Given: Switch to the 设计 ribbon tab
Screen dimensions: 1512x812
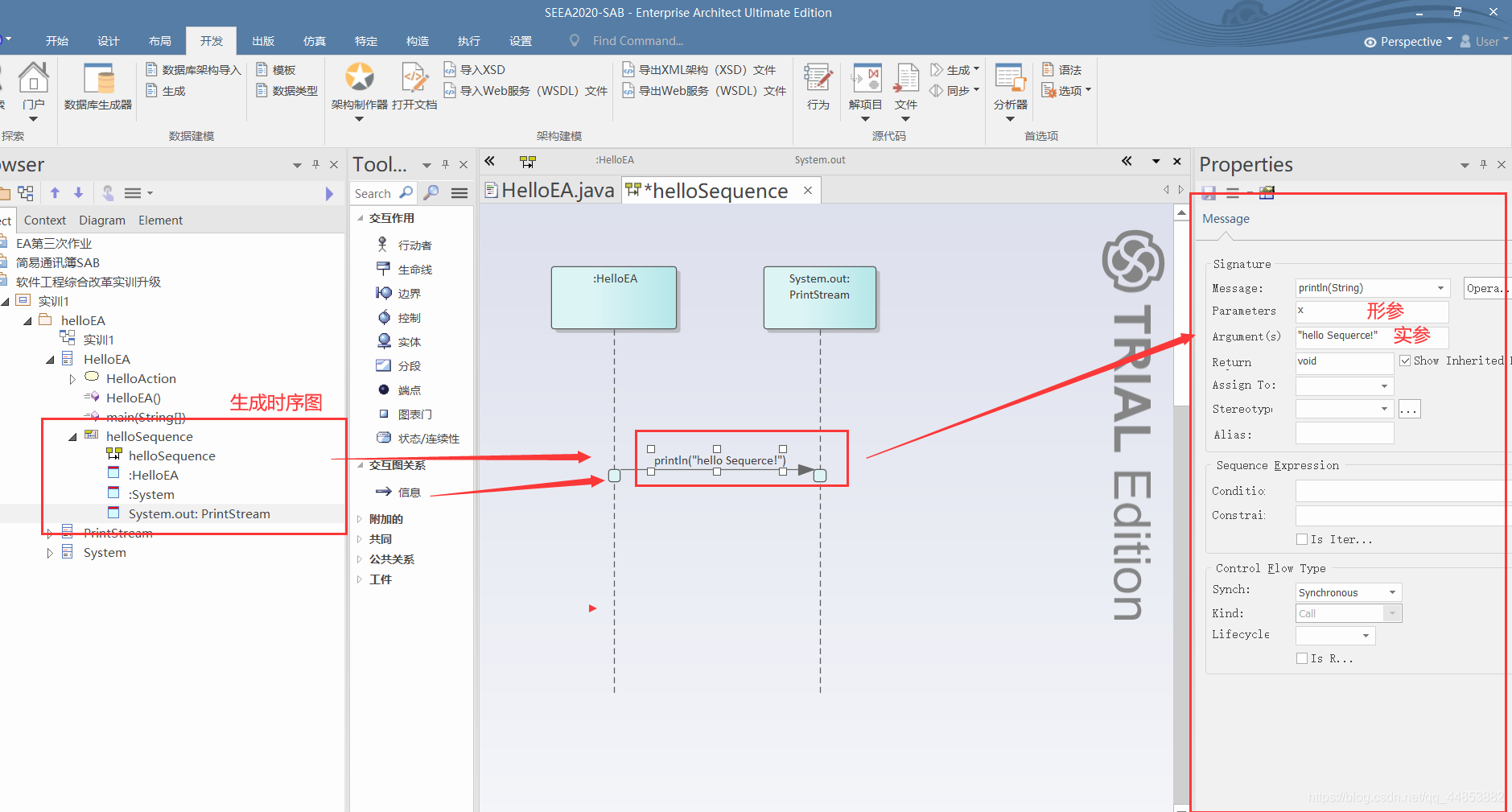Looking at the screenshot, I should [x=109, y=41].
